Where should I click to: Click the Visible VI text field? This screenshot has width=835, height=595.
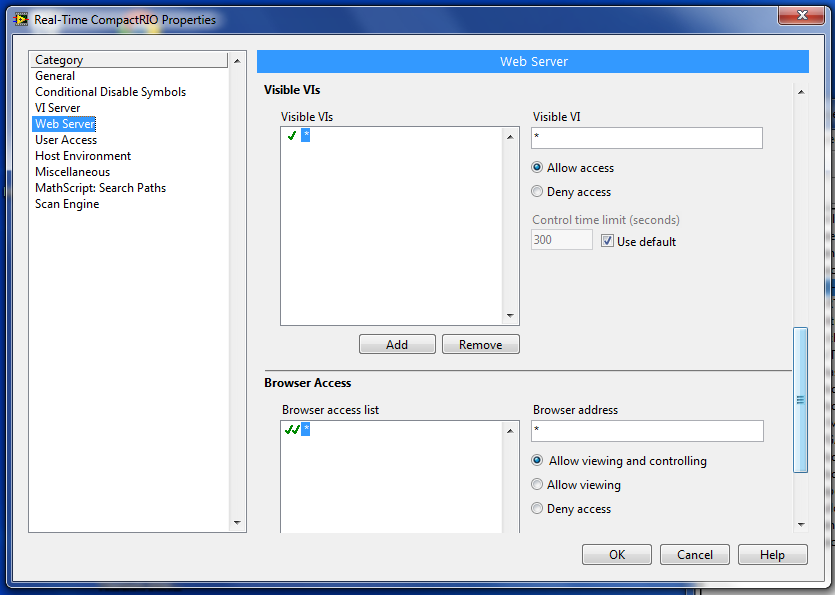coord(646,138)
